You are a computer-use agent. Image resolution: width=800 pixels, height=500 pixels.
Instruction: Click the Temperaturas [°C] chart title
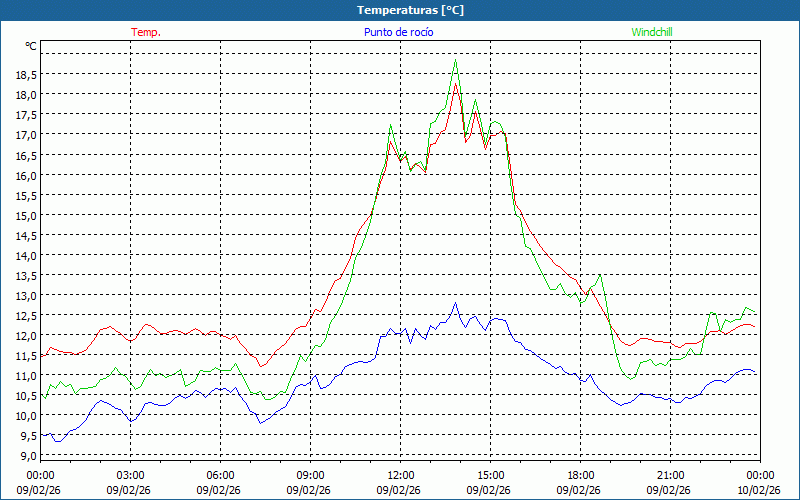(411, 9)
